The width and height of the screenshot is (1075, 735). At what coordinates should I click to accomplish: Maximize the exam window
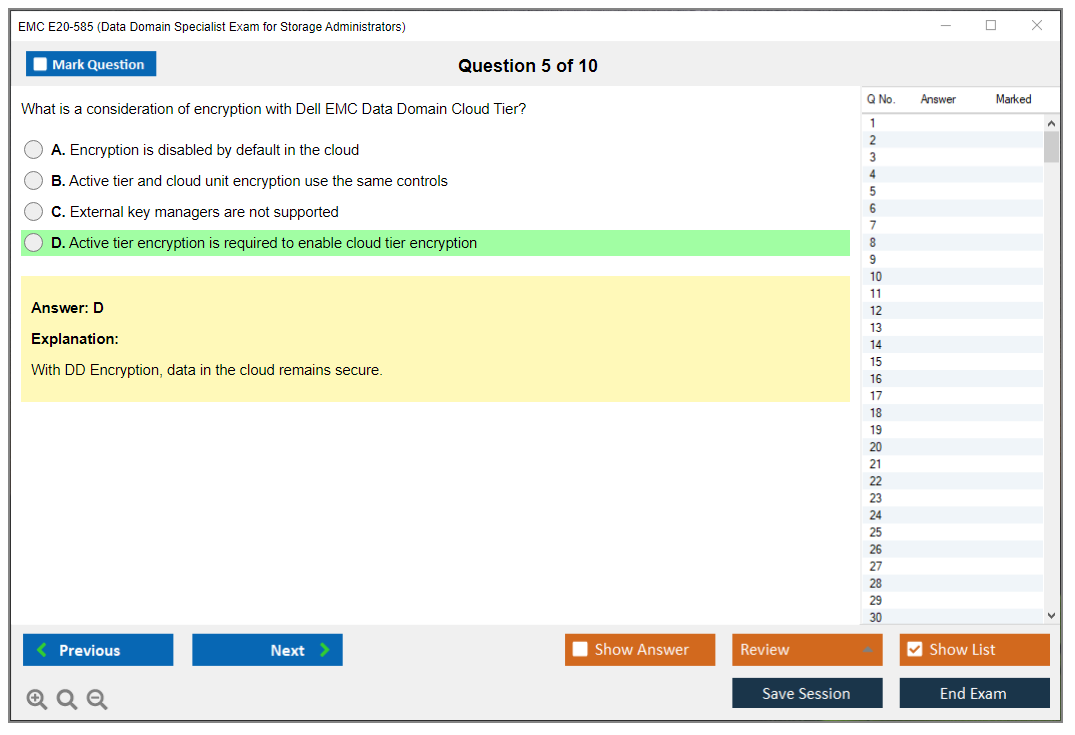coord(991,26)
